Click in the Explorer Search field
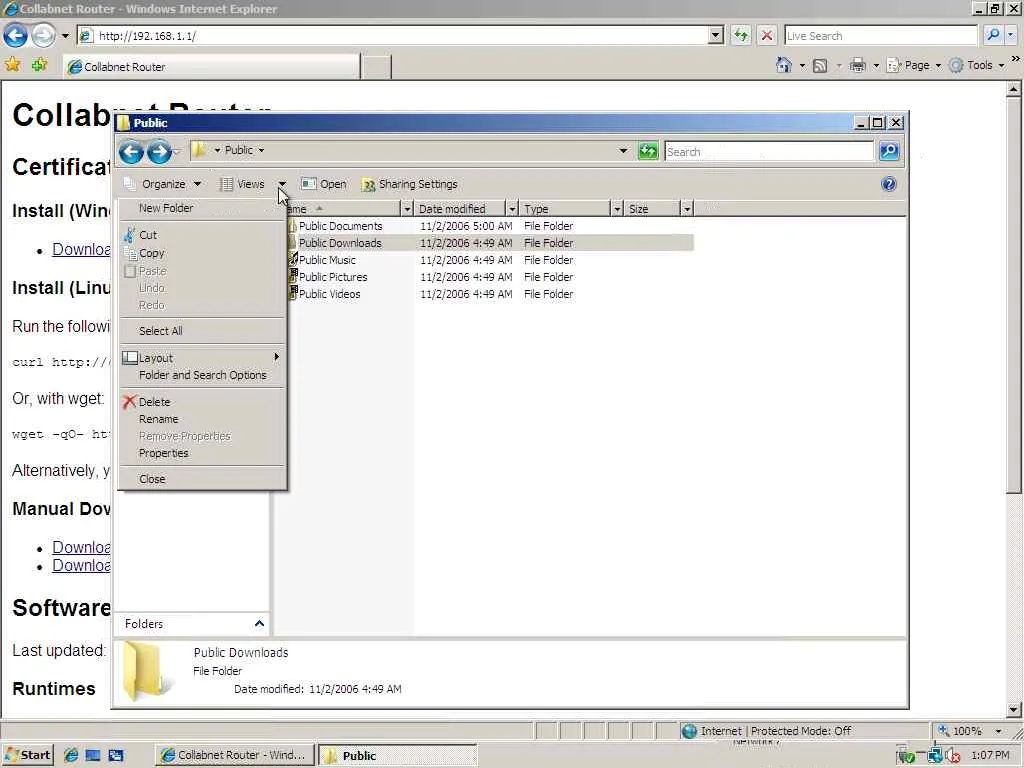 pyautogui.click(x=769, y=152)
